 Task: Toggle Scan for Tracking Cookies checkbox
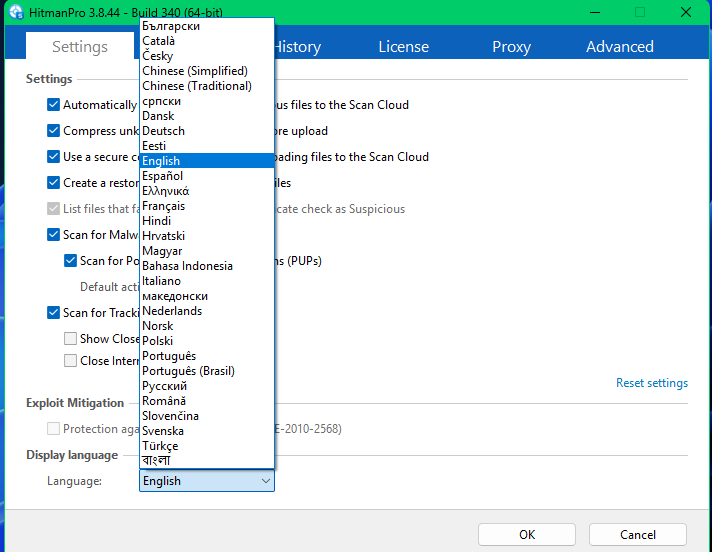click(53, 313)
